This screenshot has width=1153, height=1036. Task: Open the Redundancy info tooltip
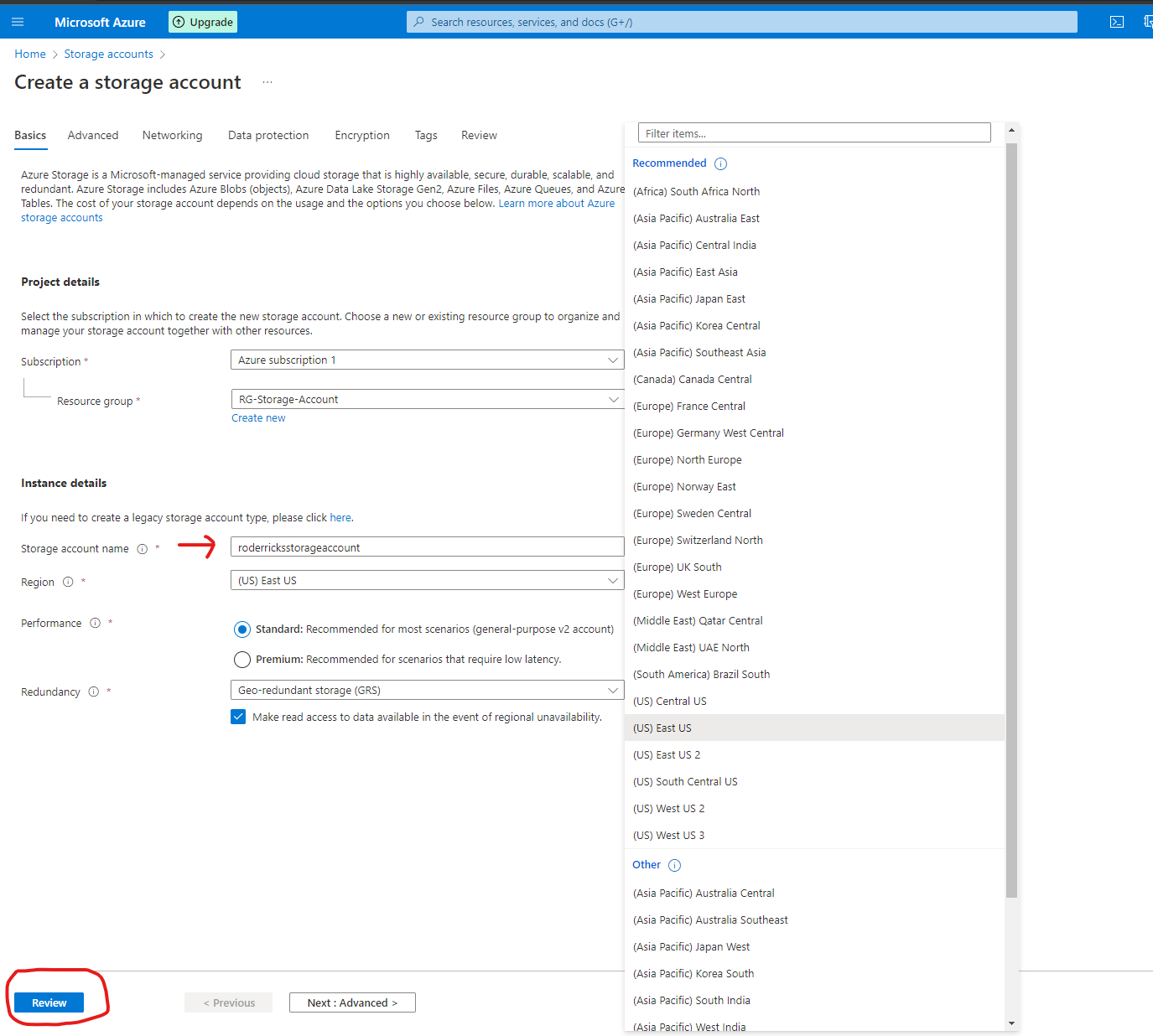tap(94, 692)
